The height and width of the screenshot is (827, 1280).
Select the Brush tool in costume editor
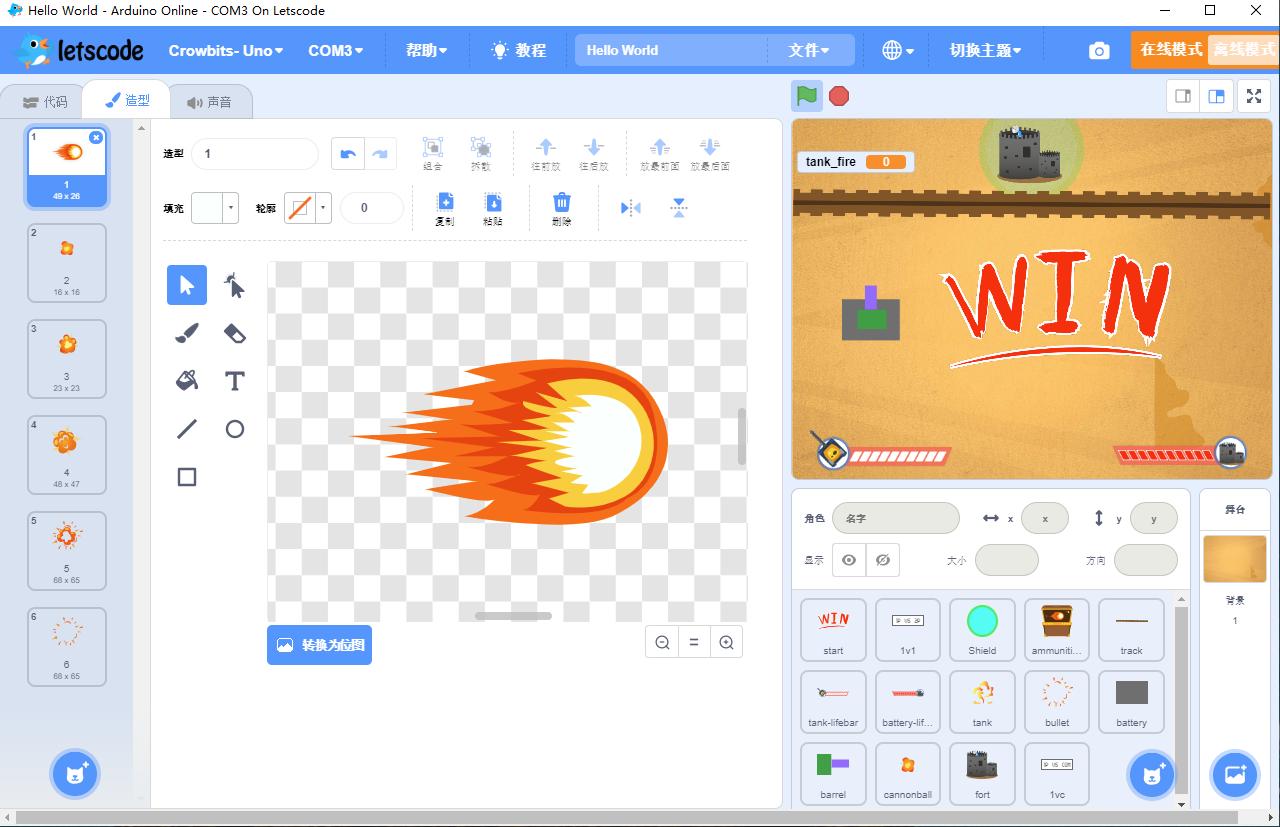tap(187, 333)
